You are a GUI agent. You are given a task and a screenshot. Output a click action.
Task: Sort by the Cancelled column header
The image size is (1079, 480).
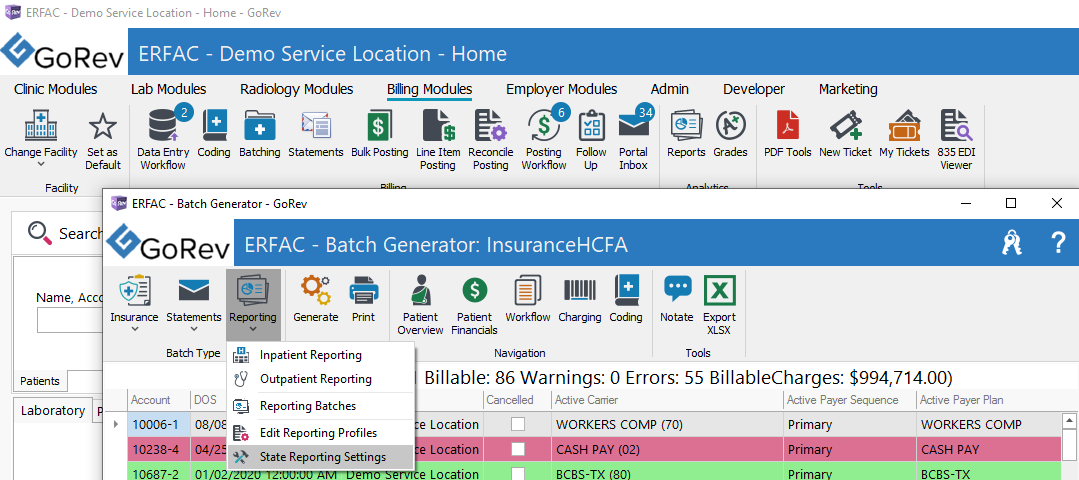tap(517, 400)
